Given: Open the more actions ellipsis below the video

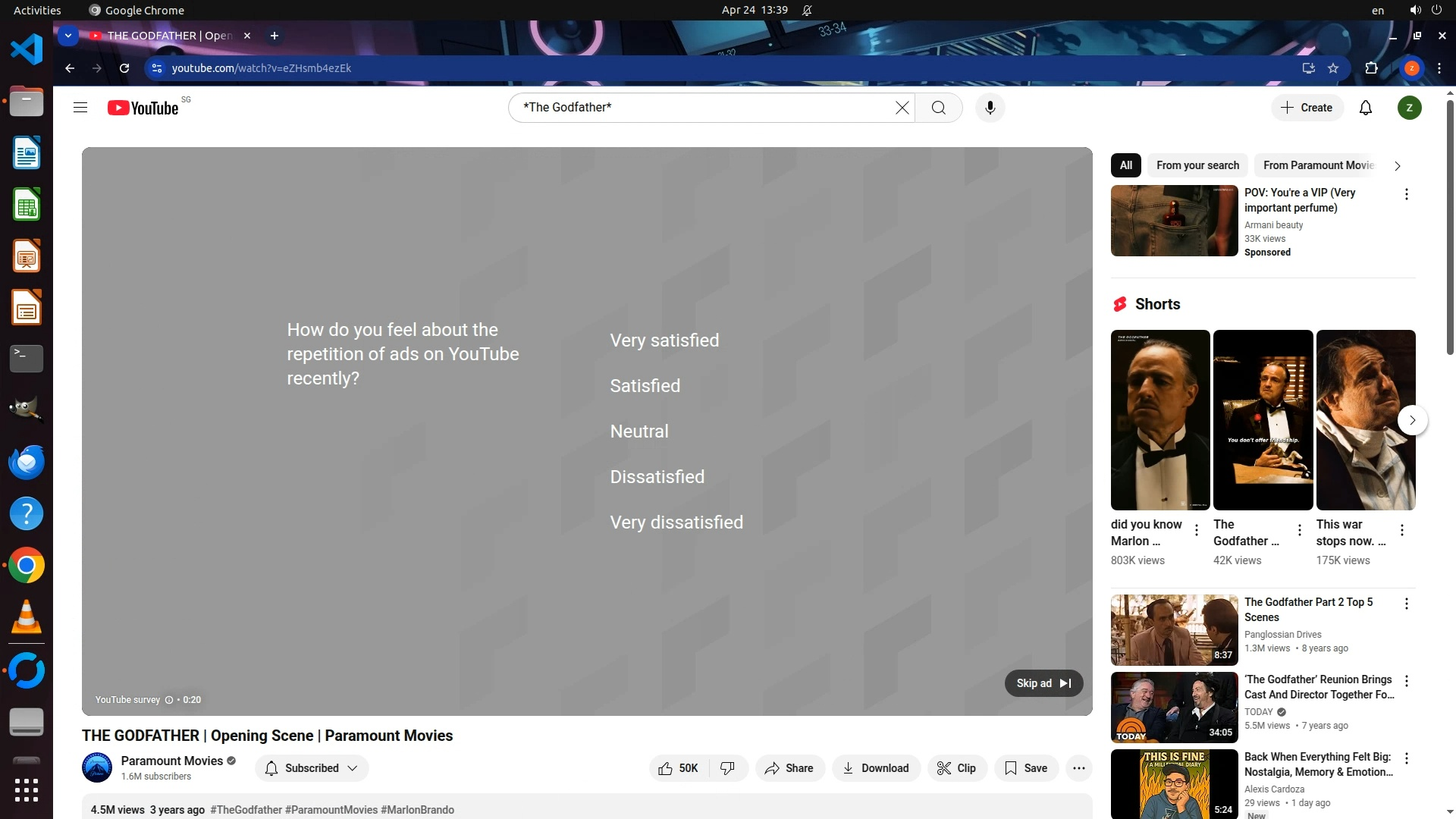Looking at the screenshot, I should coord(1078,768).
